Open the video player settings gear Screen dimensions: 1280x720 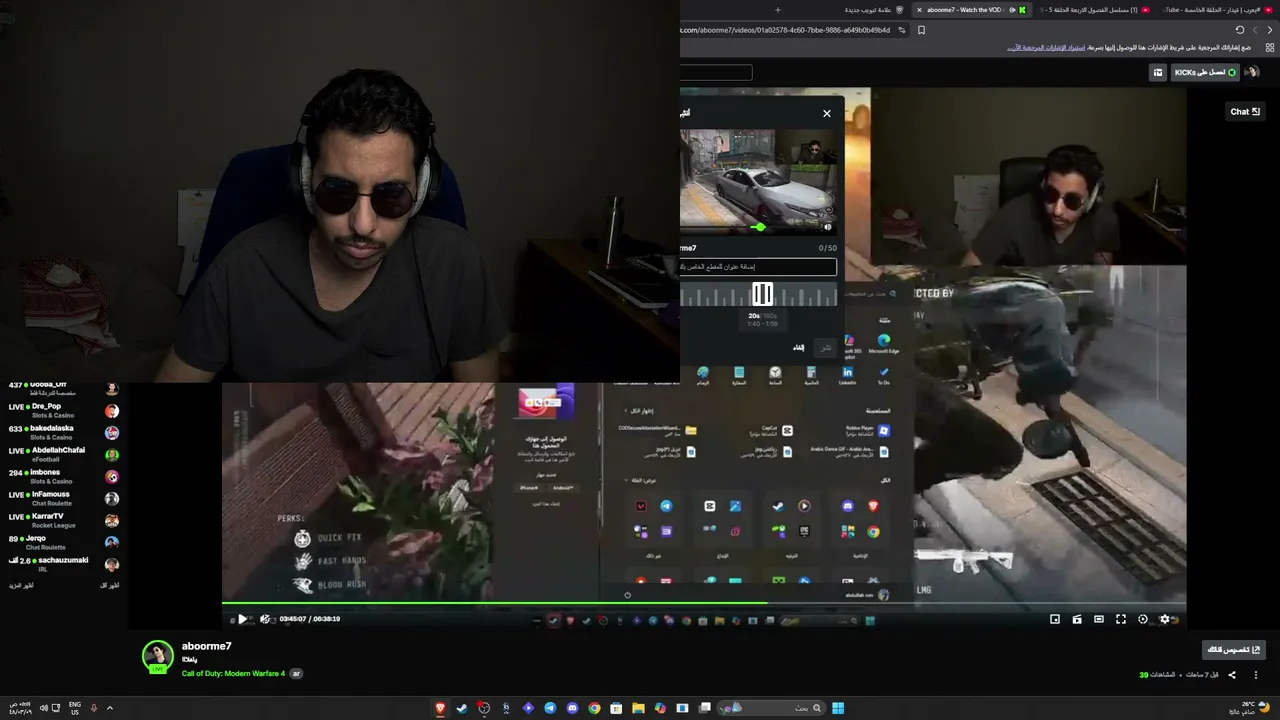click(x=1164, y=619)
